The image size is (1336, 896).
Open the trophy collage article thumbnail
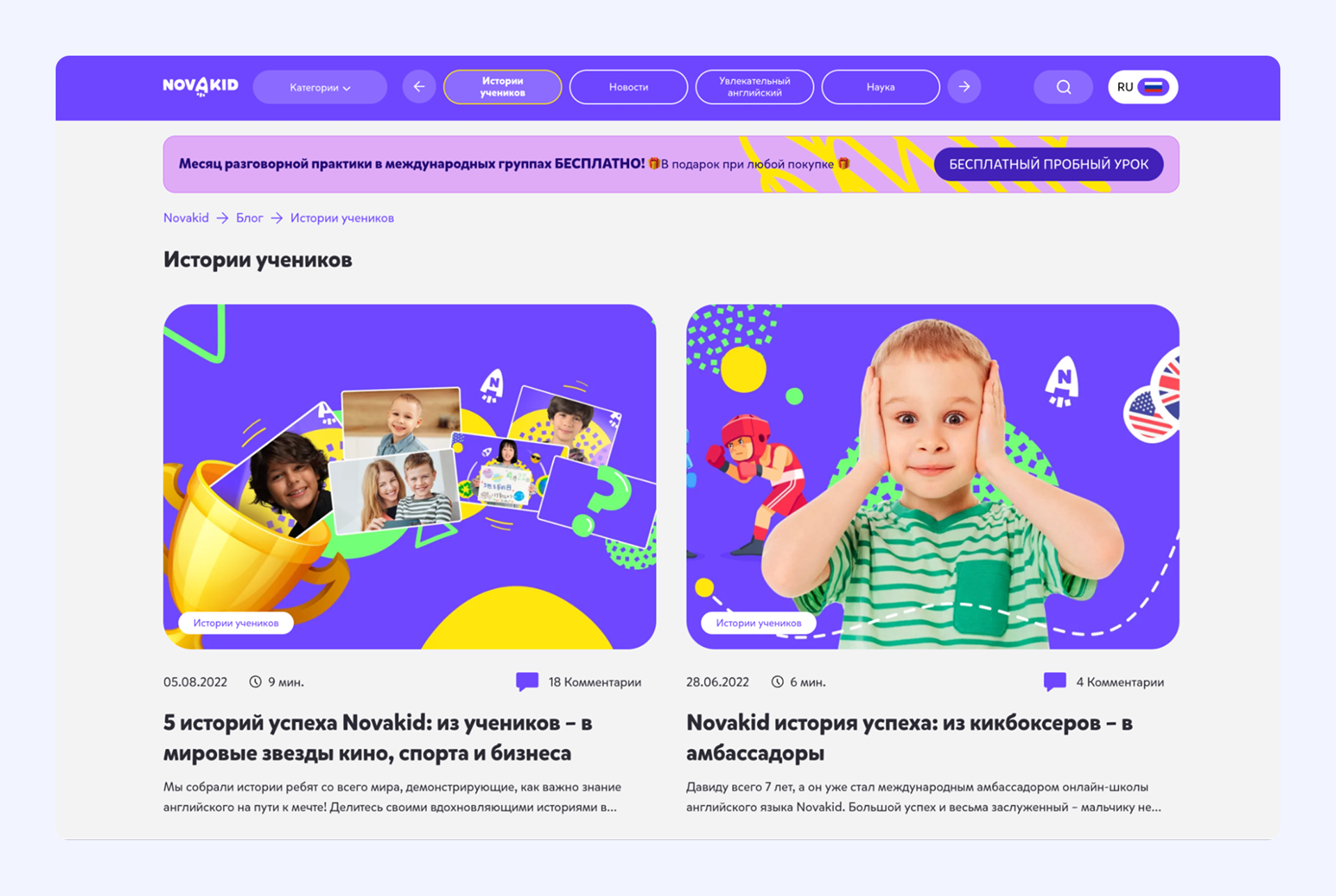[410, 477]
